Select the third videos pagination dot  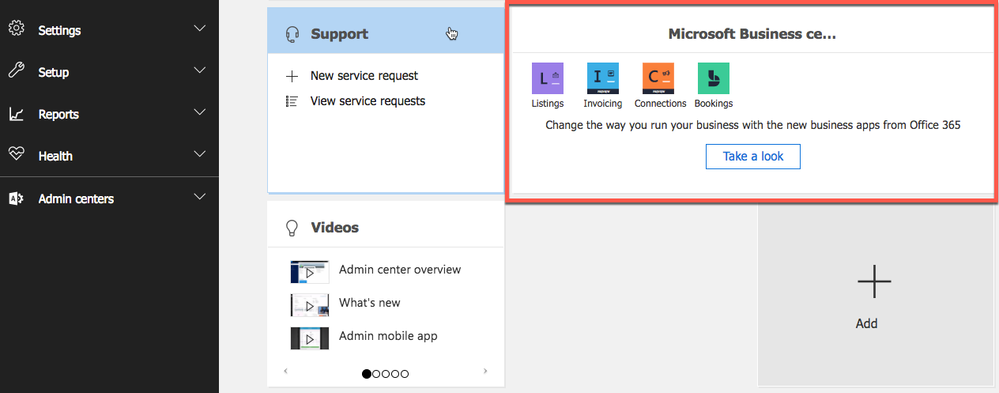(x=385, y=374)
